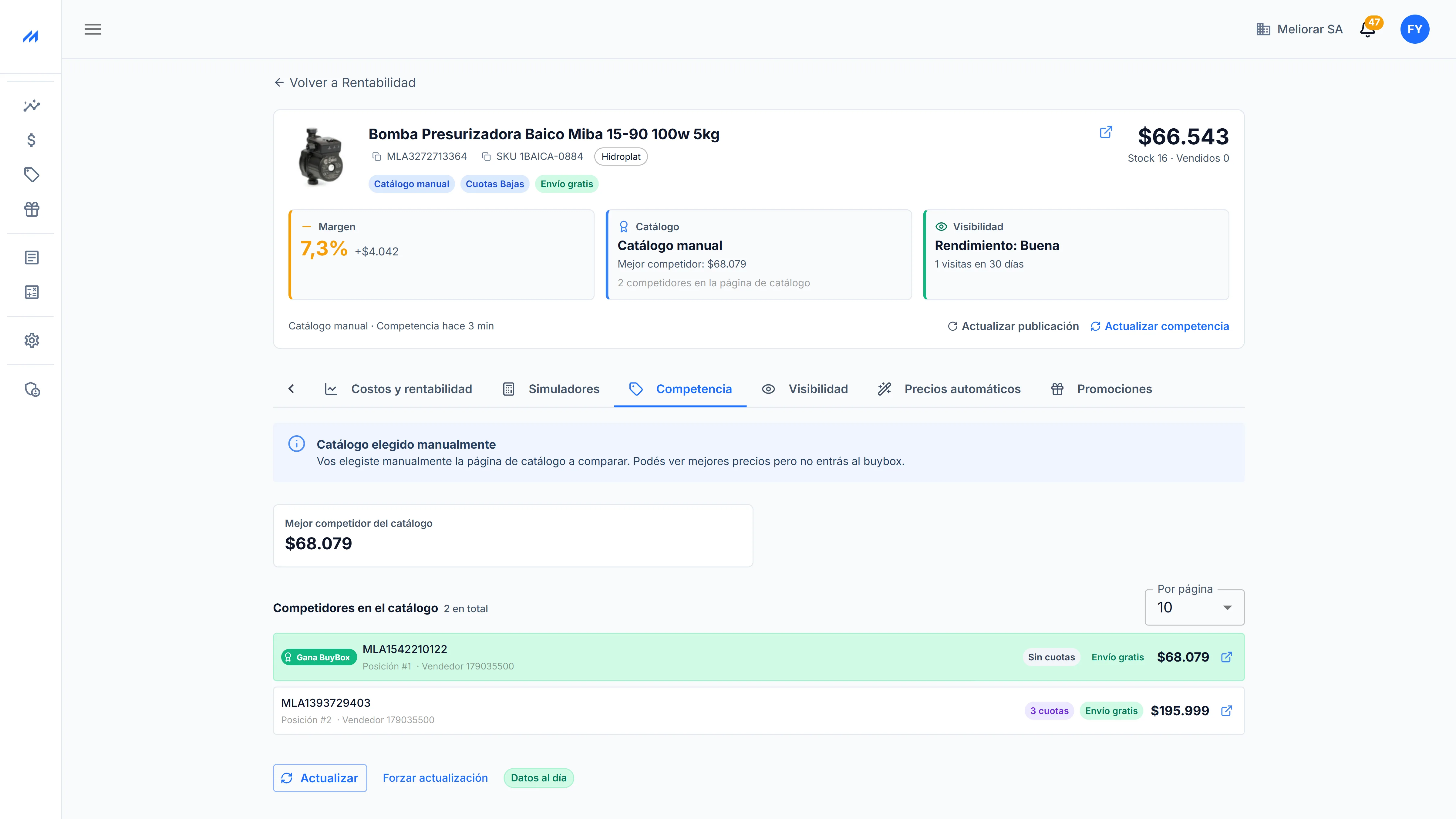Screen dimensions: 1456x819
Task: Copy the SKU 1BAICA-0884 code
Action: [486, 157]
